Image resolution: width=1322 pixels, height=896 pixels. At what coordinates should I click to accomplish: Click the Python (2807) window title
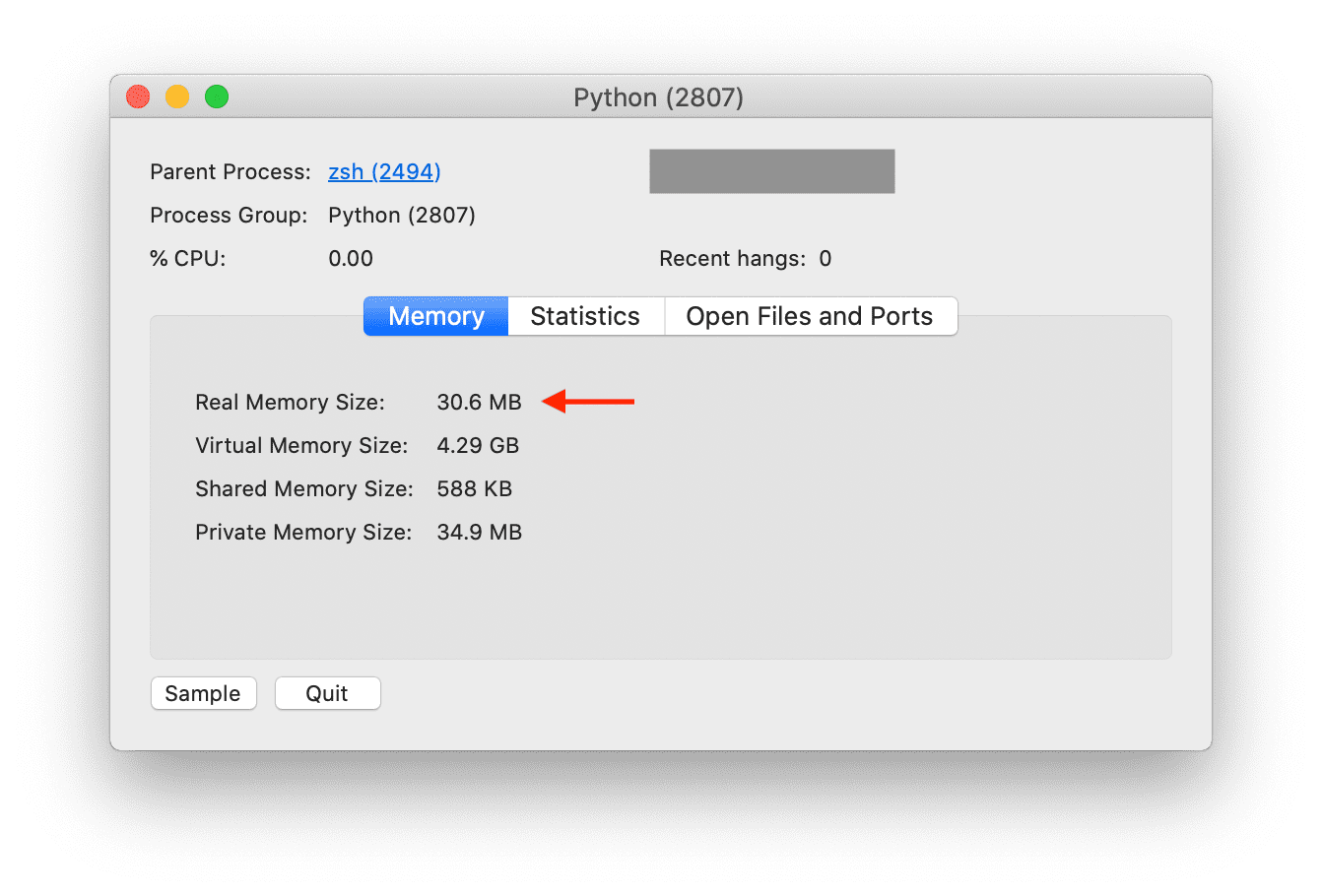pos(658,97)
